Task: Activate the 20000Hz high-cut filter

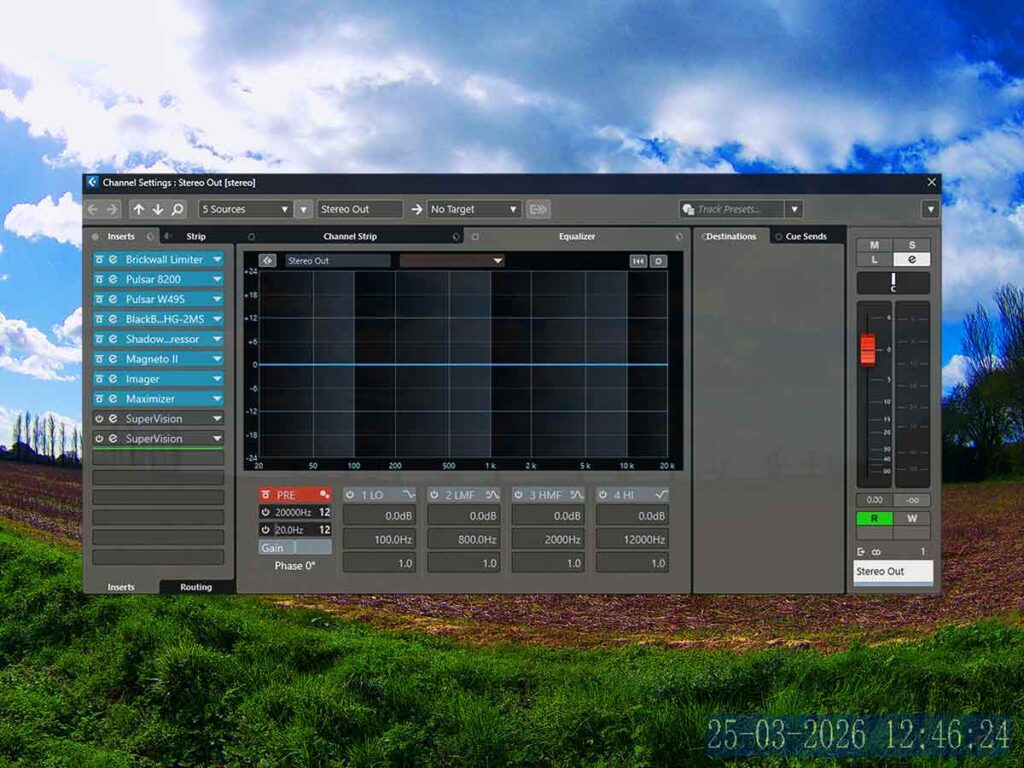Action: click(266, 512)
